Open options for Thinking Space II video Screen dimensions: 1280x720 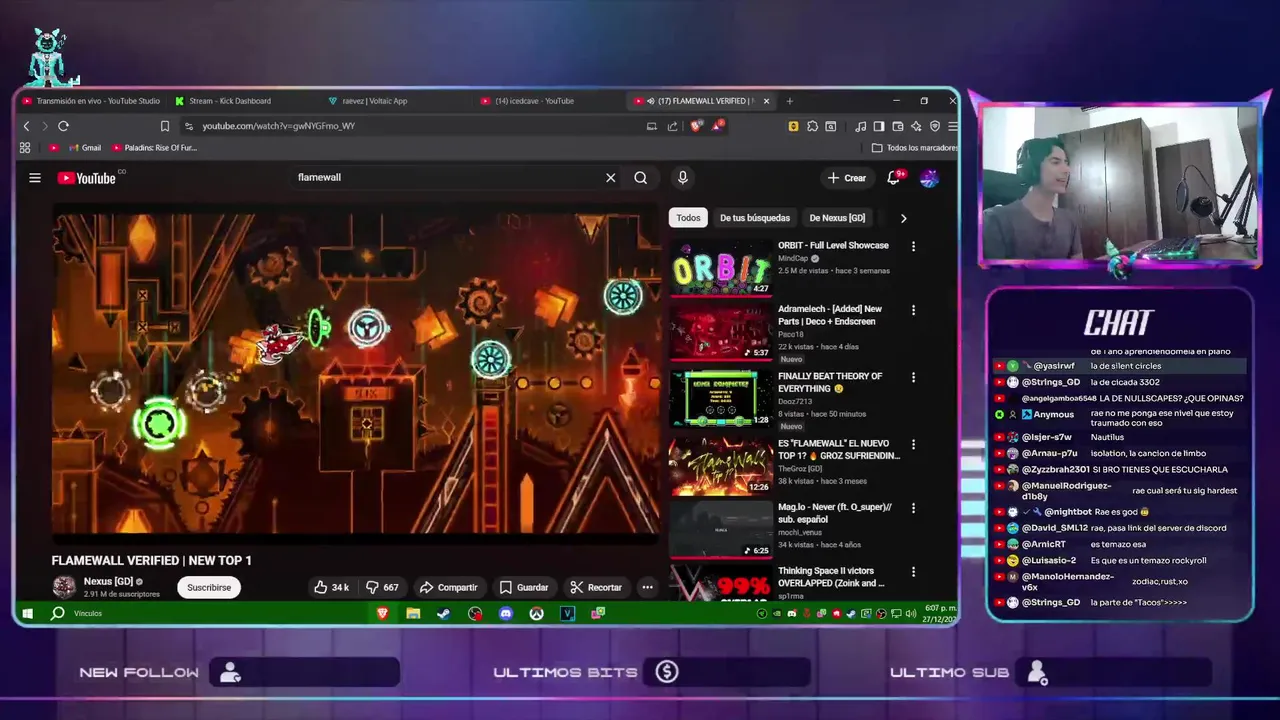pyautogui.click(x=913, y=572)
